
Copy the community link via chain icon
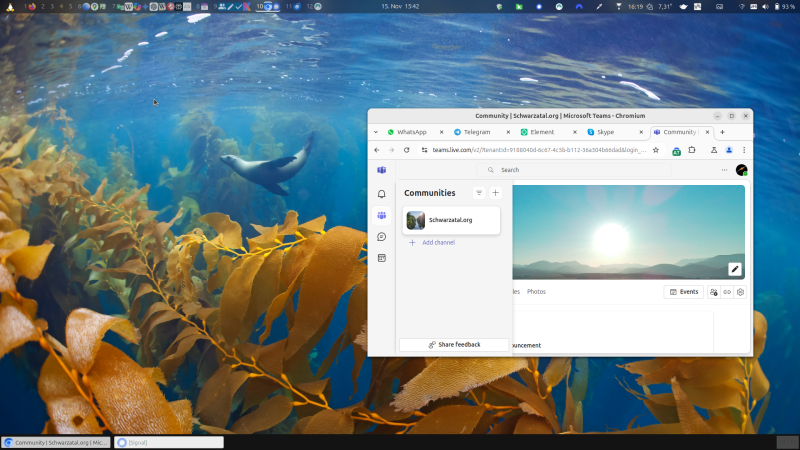727,292
